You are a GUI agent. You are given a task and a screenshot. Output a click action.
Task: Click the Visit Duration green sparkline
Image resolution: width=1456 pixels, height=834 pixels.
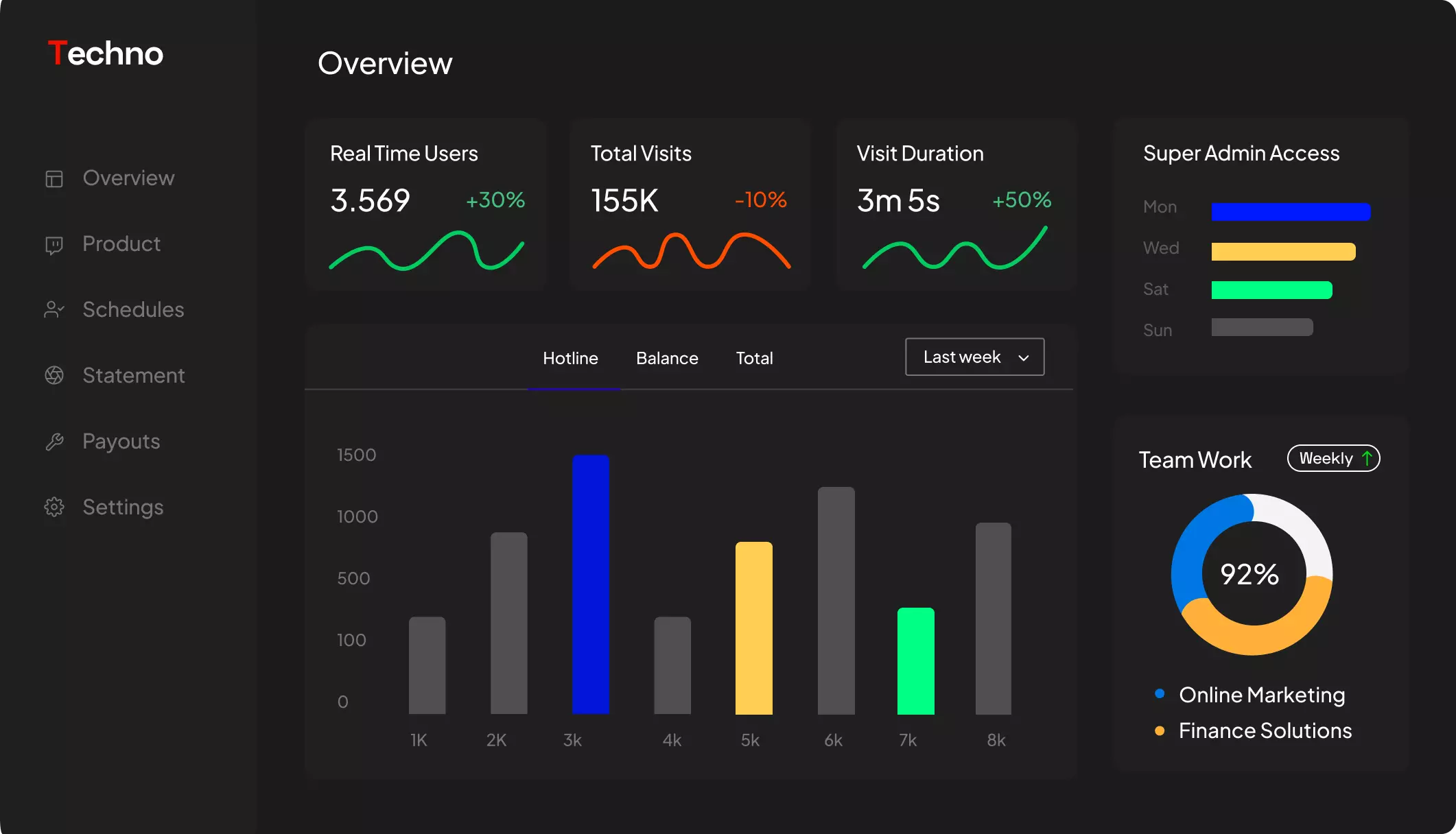point(955,248)
